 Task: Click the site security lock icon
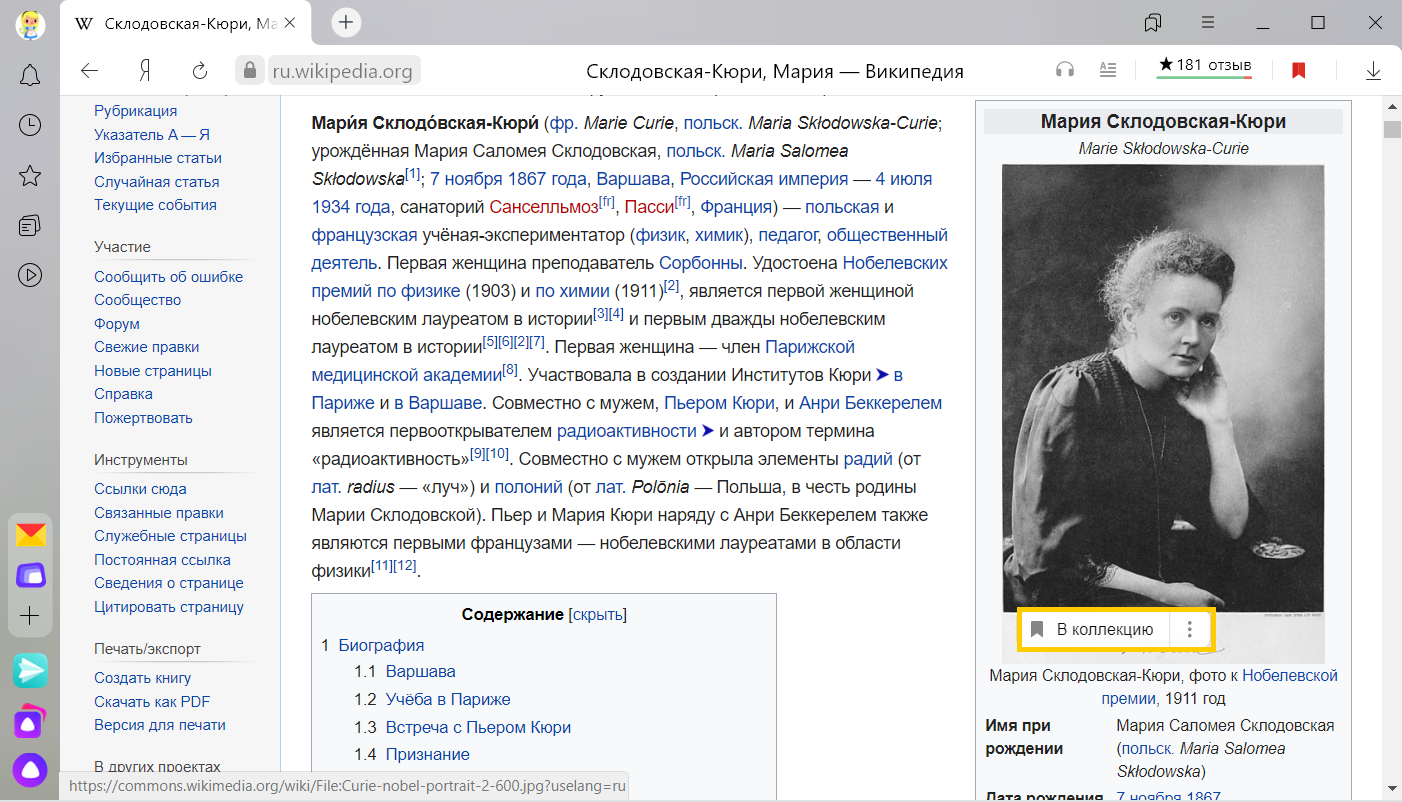(x=248, y=70)
